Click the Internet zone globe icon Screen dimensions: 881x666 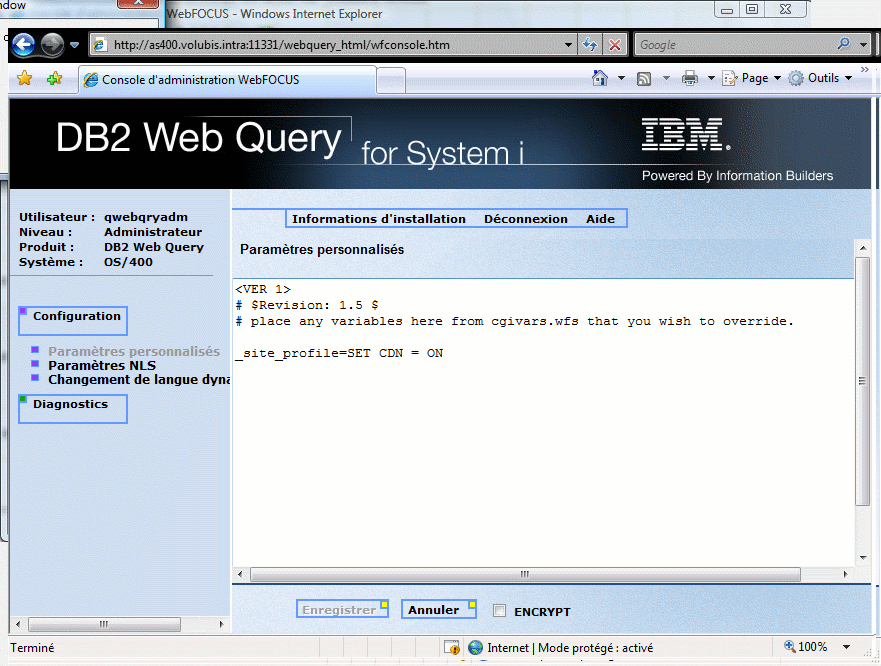point(475,647)
